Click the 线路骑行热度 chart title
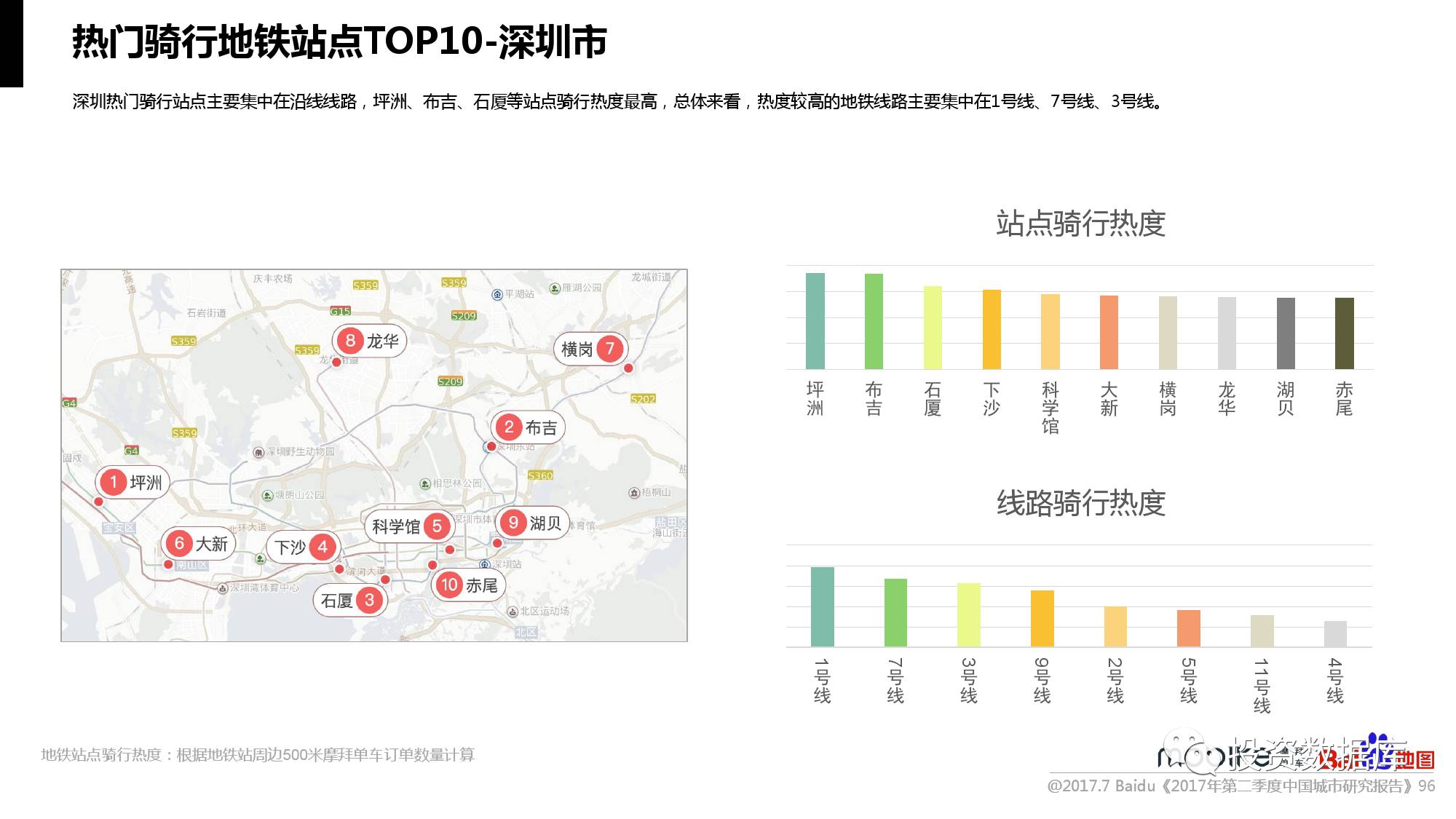Image resolution: width=1456 pixels, height=819 pixels. point(1080,503)
